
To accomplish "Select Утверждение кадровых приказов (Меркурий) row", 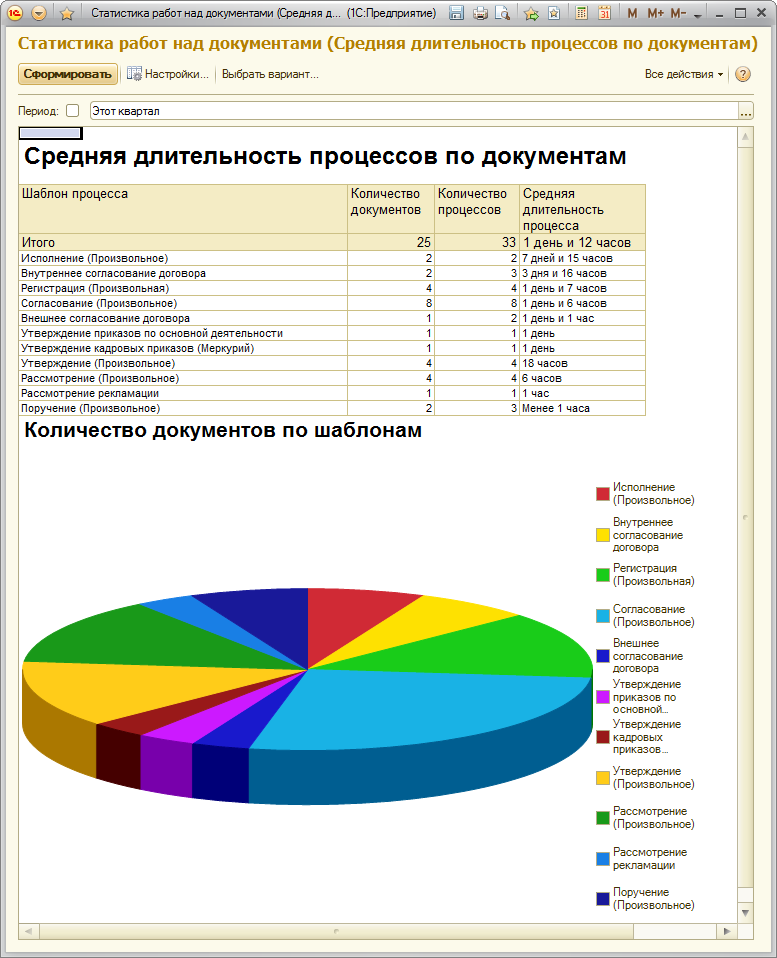I will (332, 348).
